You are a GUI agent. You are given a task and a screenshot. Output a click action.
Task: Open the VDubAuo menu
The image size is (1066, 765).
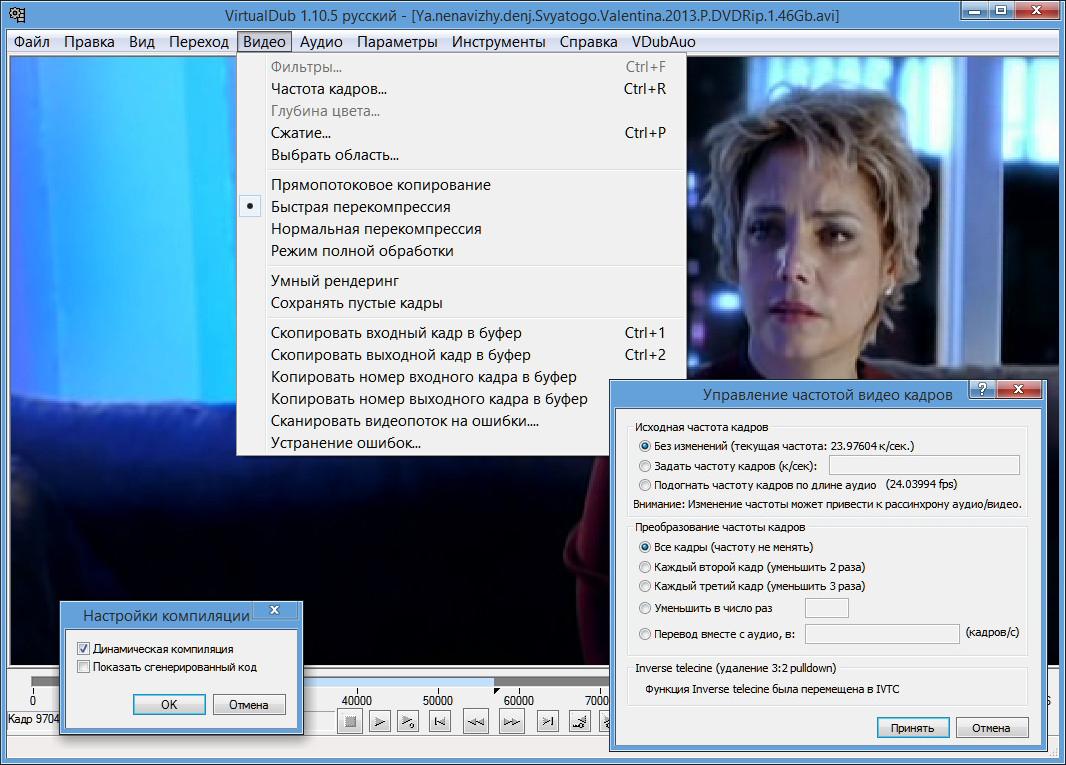pos(664,41)
